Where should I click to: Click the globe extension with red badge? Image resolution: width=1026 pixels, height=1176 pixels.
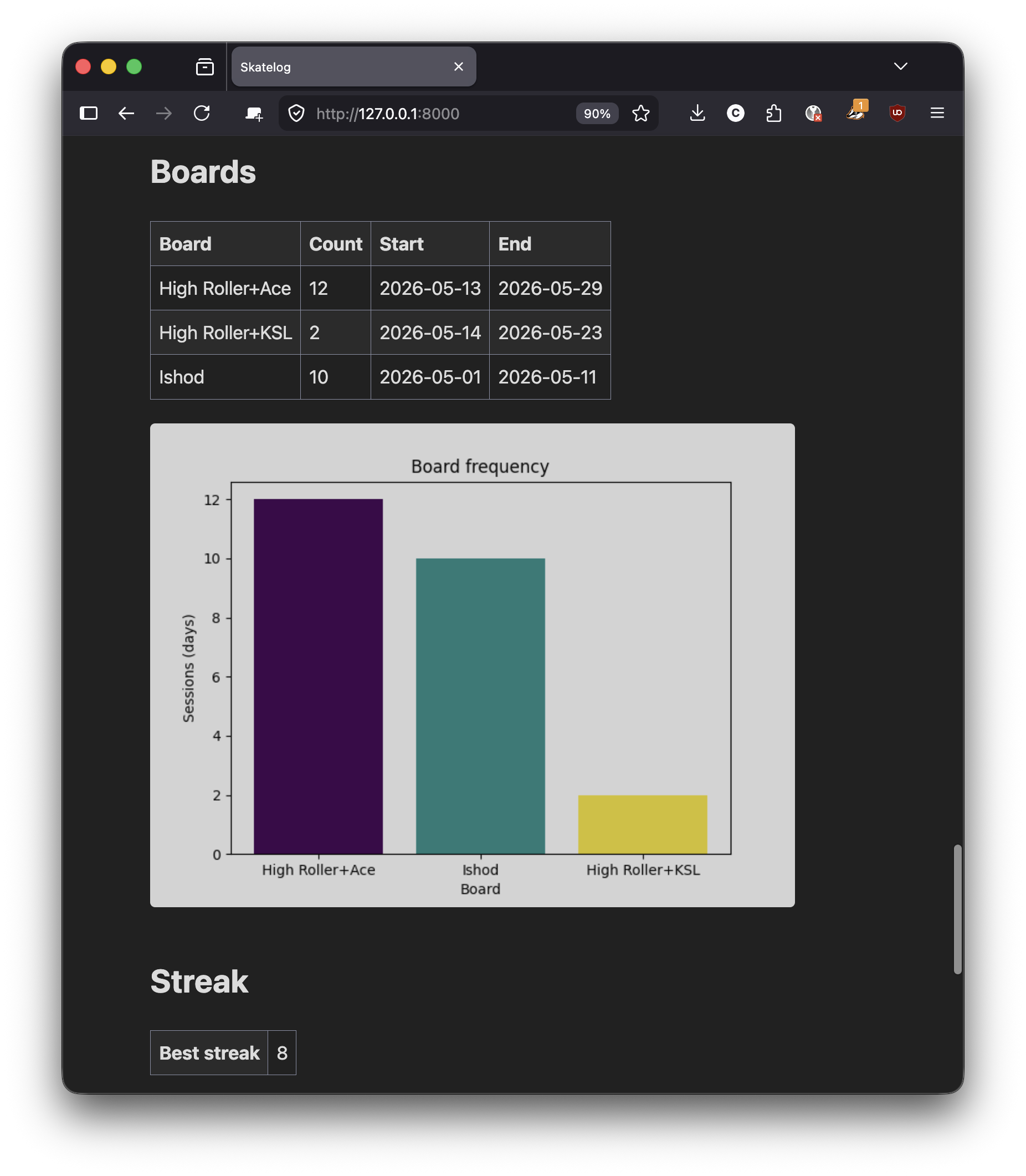[x=814, y=114]
